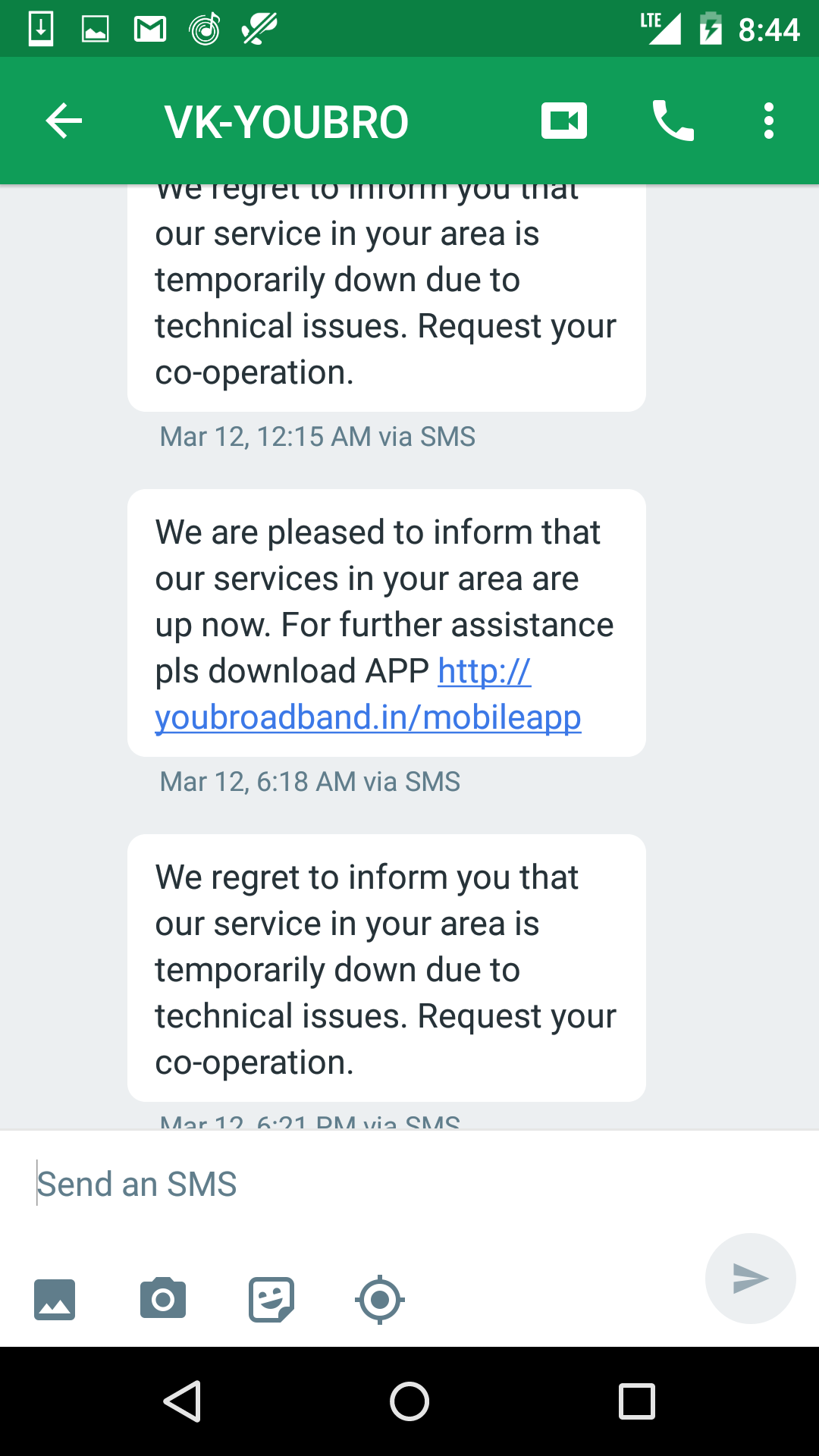The image size is (819, 1456).
Task: Open the youbroadband.in/mobileapp link
Action: [x=368, y=717]
